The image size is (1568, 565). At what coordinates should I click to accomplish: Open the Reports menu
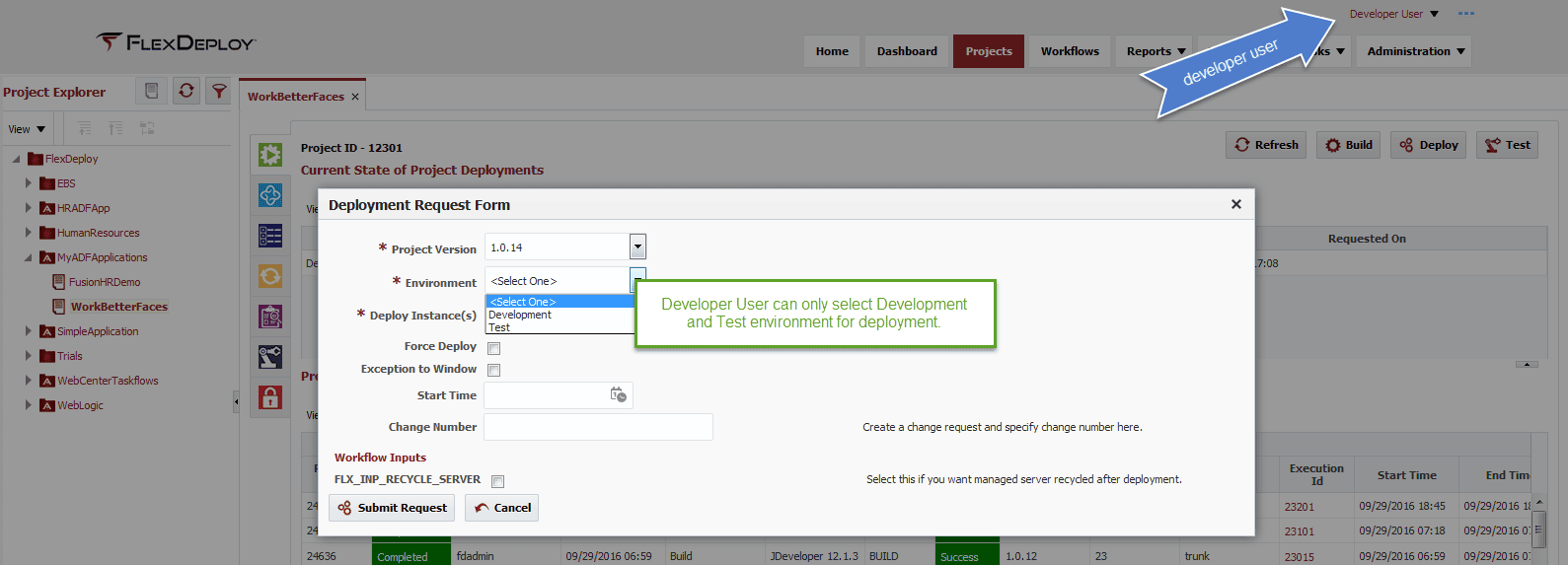(x=1156, y=51)
